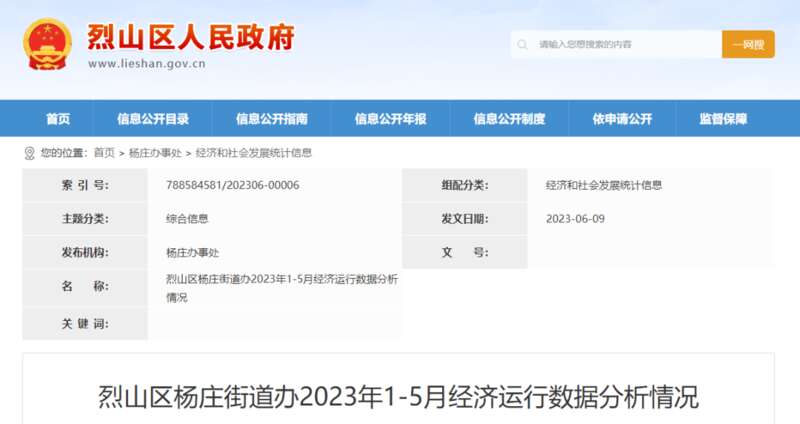The height and width of the screenshot is (424, 800).
Task: Go to 首页 in breadcrumb
Action: [105, 153]
